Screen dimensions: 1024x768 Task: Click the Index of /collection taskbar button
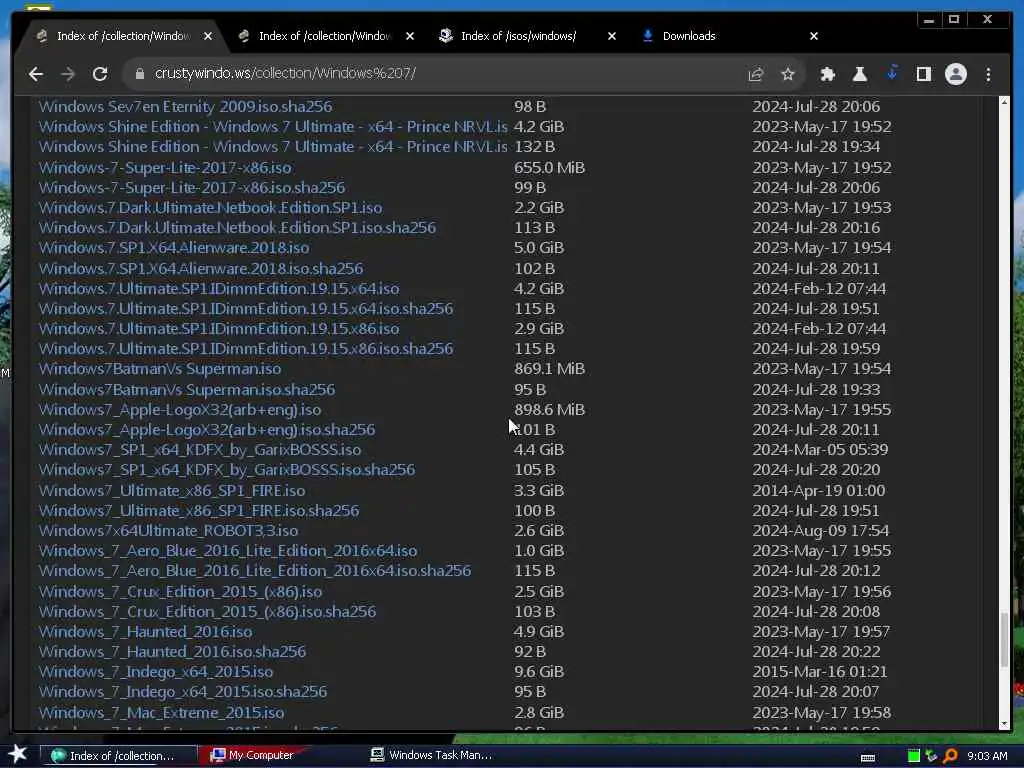(119, 756)
